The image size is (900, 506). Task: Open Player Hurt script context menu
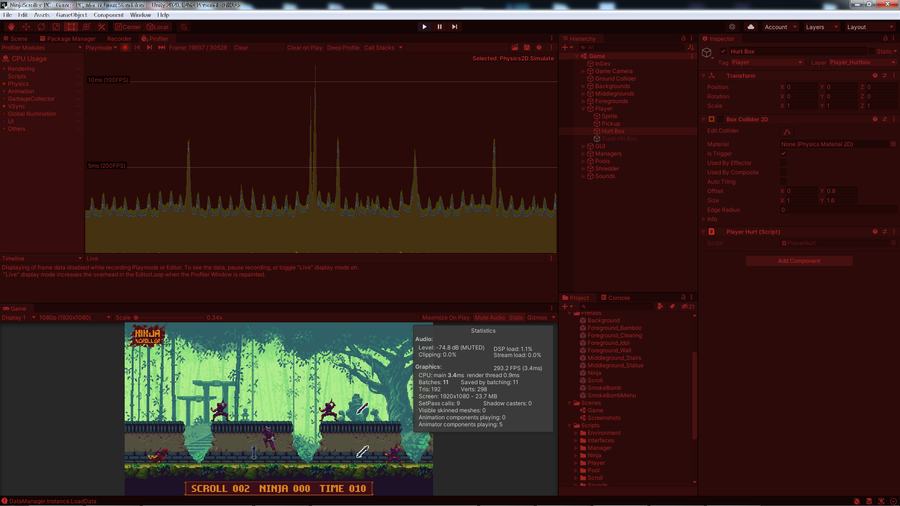click(894, 232)
